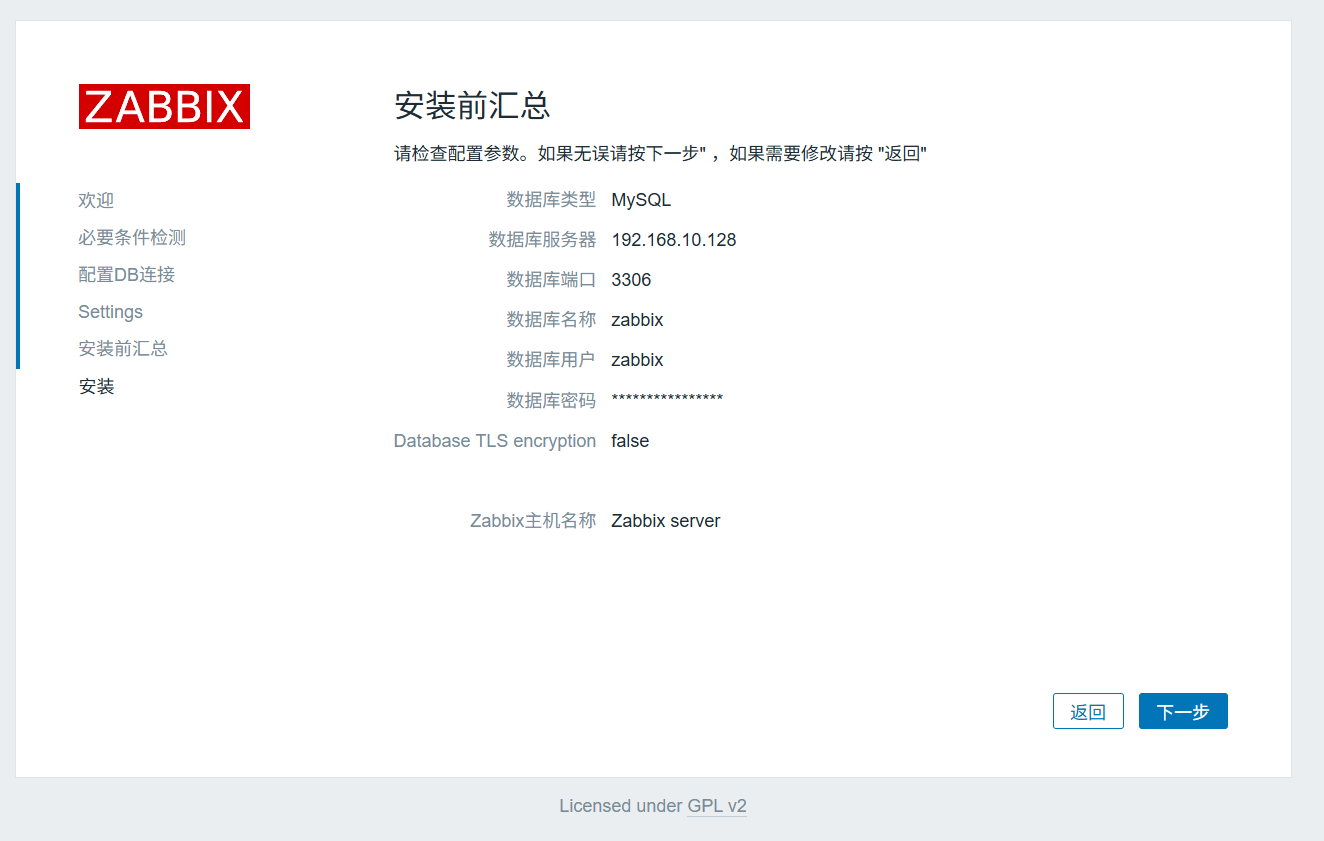Click the 数据库用户 label
1324x841 pixels.
(551, 360)
